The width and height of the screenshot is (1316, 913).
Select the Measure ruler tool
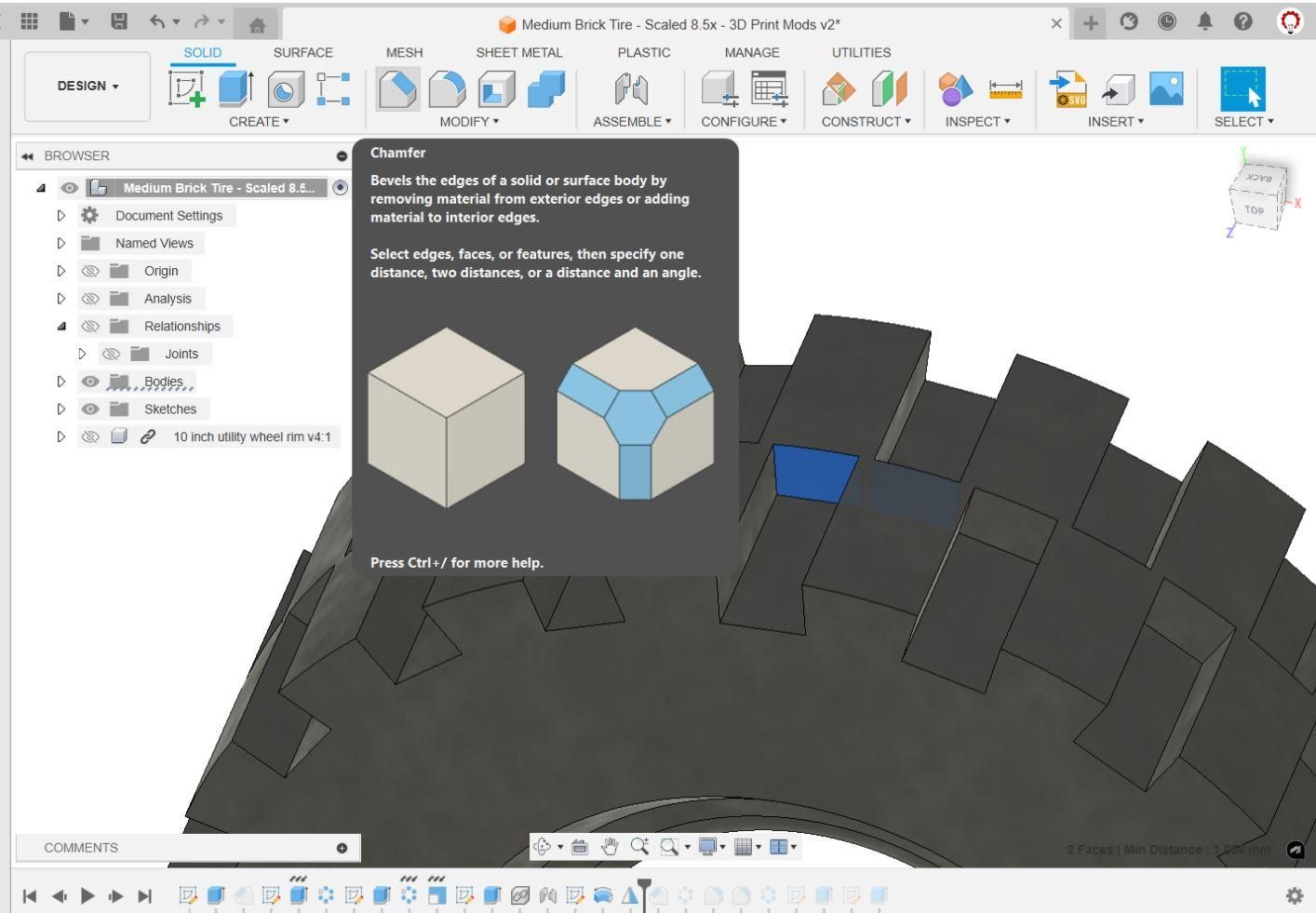pyautogui.click(x=1005, y=89)
